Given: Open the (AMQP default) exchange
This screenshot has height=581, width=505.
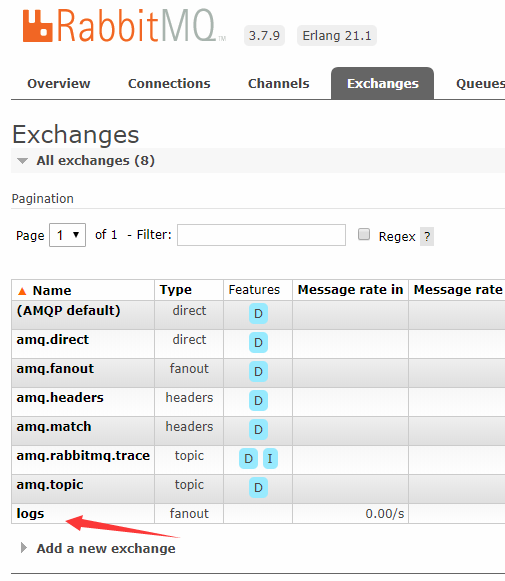Looking at the screenshot, I should tap(69, 311).
